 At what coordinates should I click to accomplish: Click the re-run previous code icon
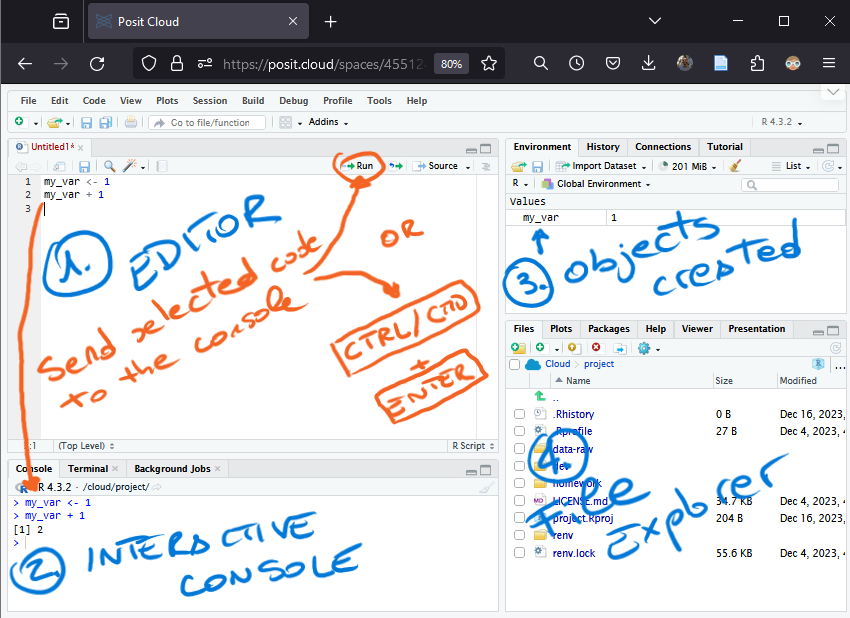coord(396,166)
